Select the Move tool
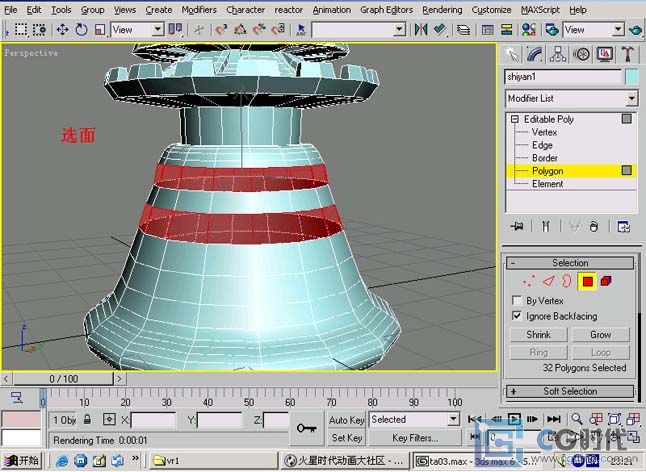Screen dimensions: 646x472 [x=62, y=30]
